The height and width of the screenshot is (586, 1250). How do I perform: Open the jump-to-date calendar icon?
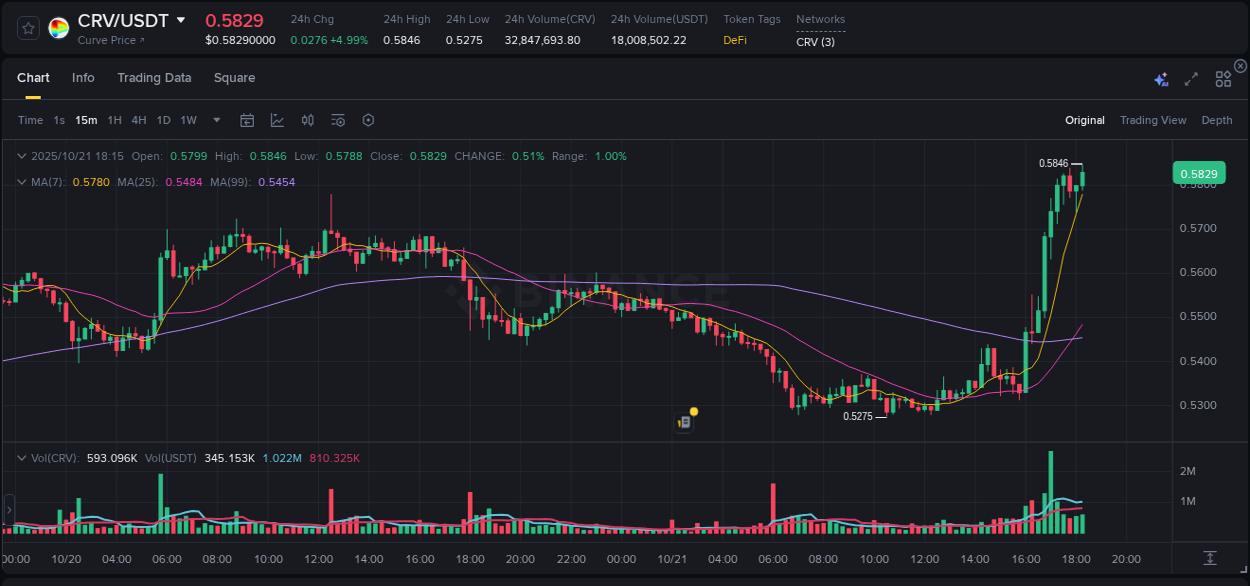coord(247,120)
